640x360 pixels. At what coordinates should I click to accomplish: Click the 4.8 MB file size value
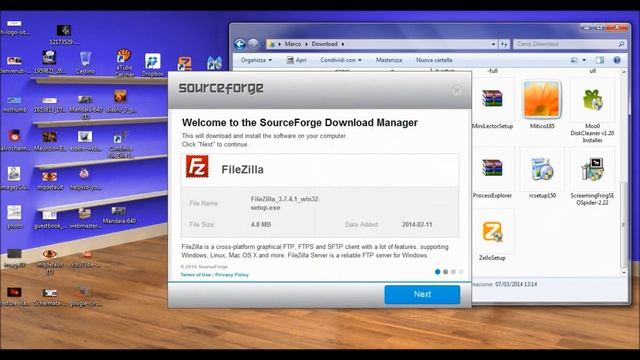click(261, 224)
